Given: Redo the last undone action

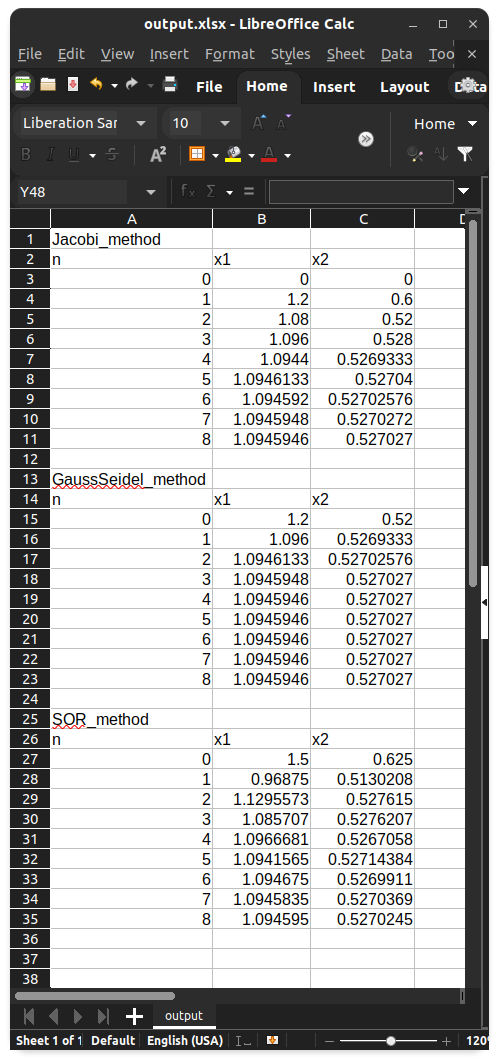Looking at the screenshot, I should click(x=132, y=85).
